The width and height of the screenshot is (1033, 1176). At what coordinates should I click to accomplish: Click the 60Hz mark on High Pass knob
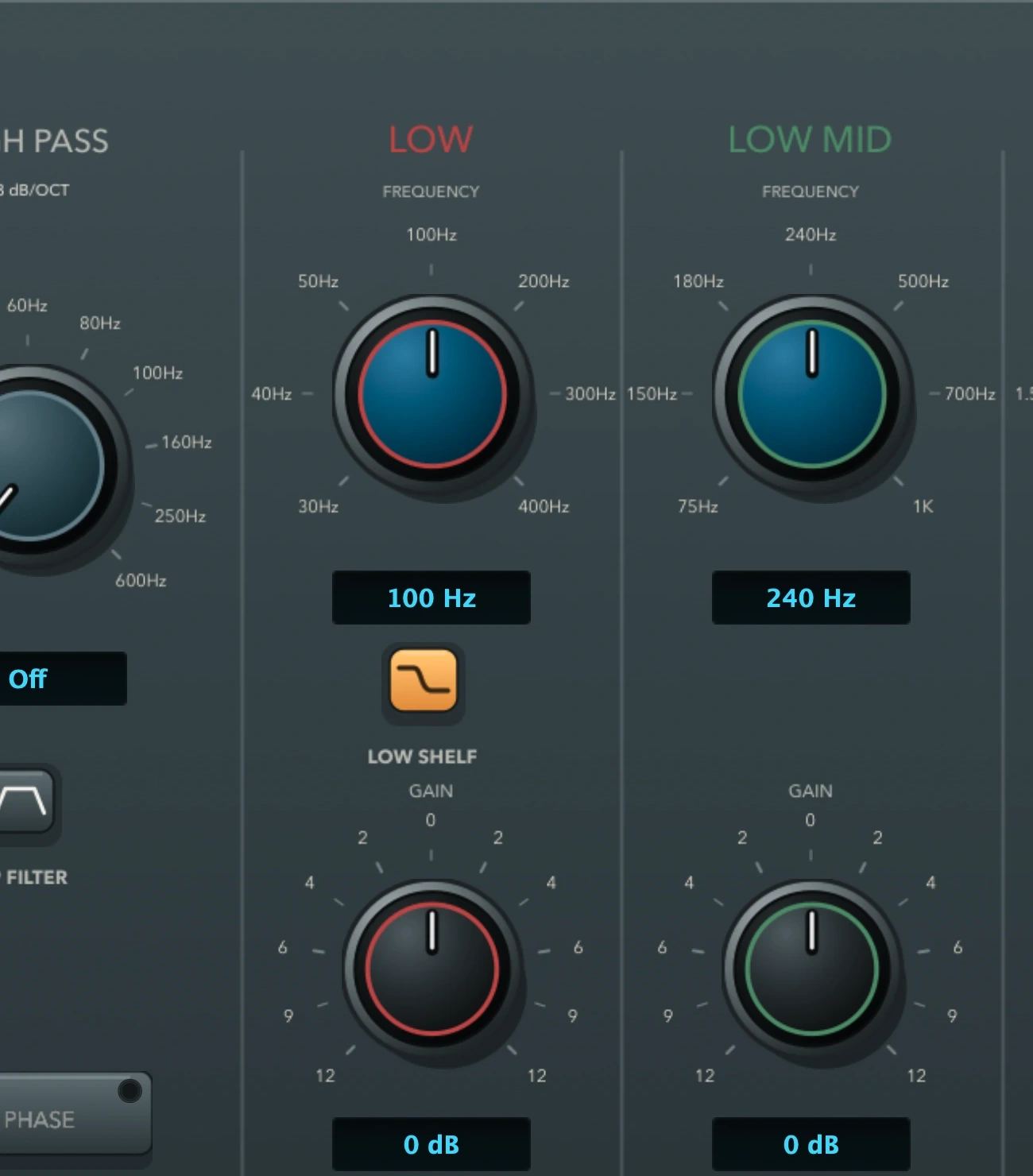coord(27,305)
